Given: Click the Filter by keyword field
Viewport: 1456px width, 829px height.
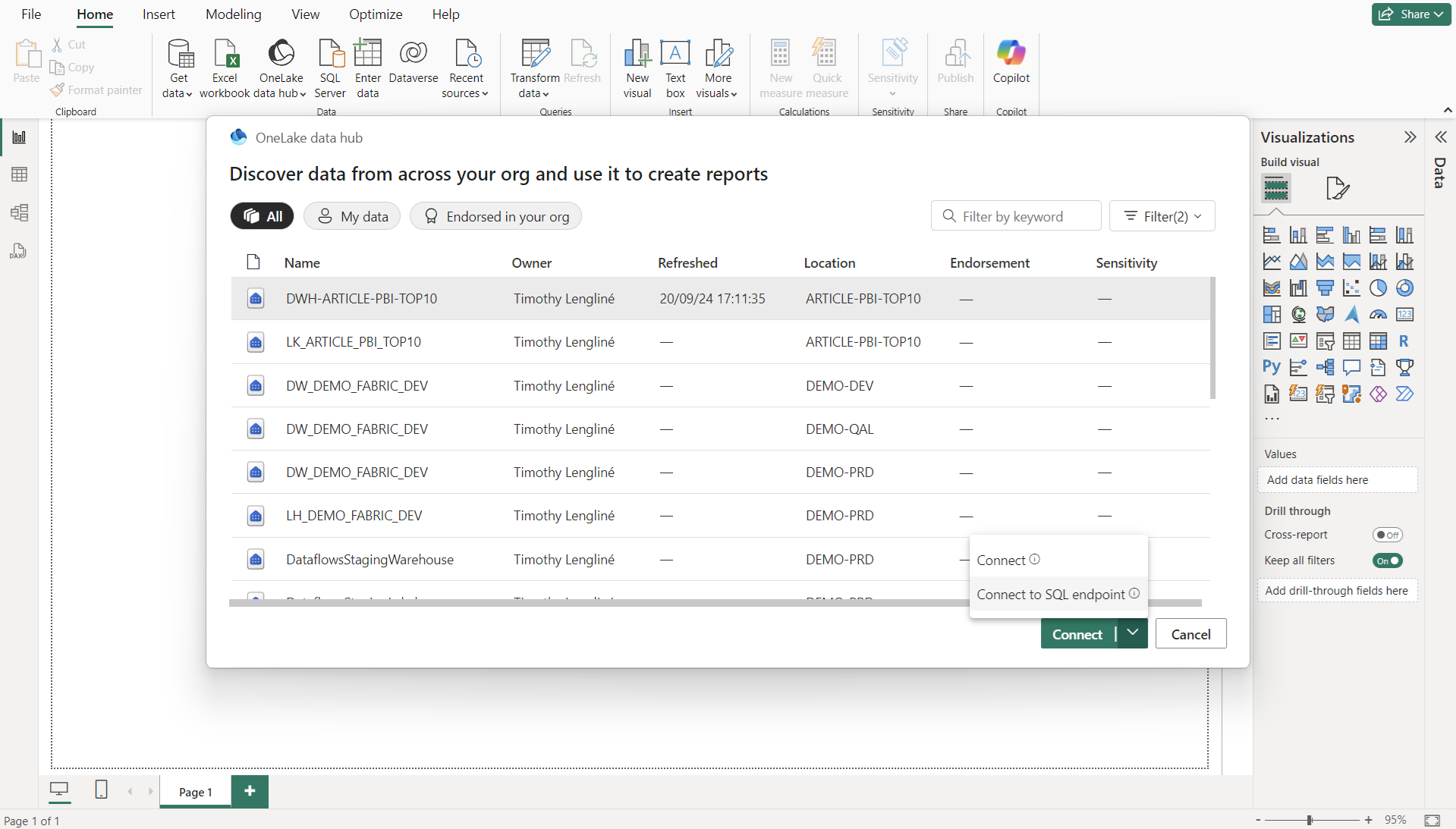Looking at the screenshot, I should click(1016, 216).
